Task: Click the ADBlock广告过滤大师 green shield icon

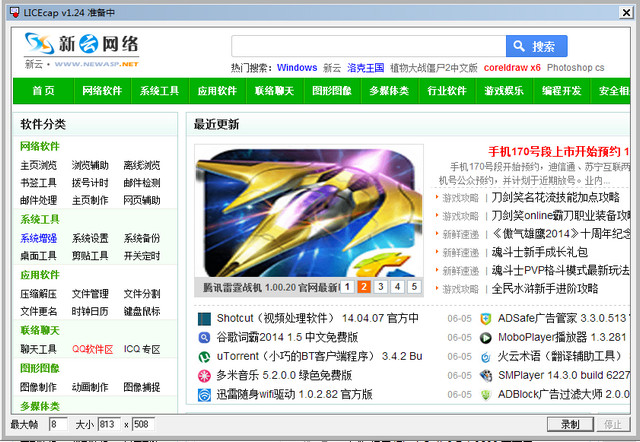Action: (485, 395)
